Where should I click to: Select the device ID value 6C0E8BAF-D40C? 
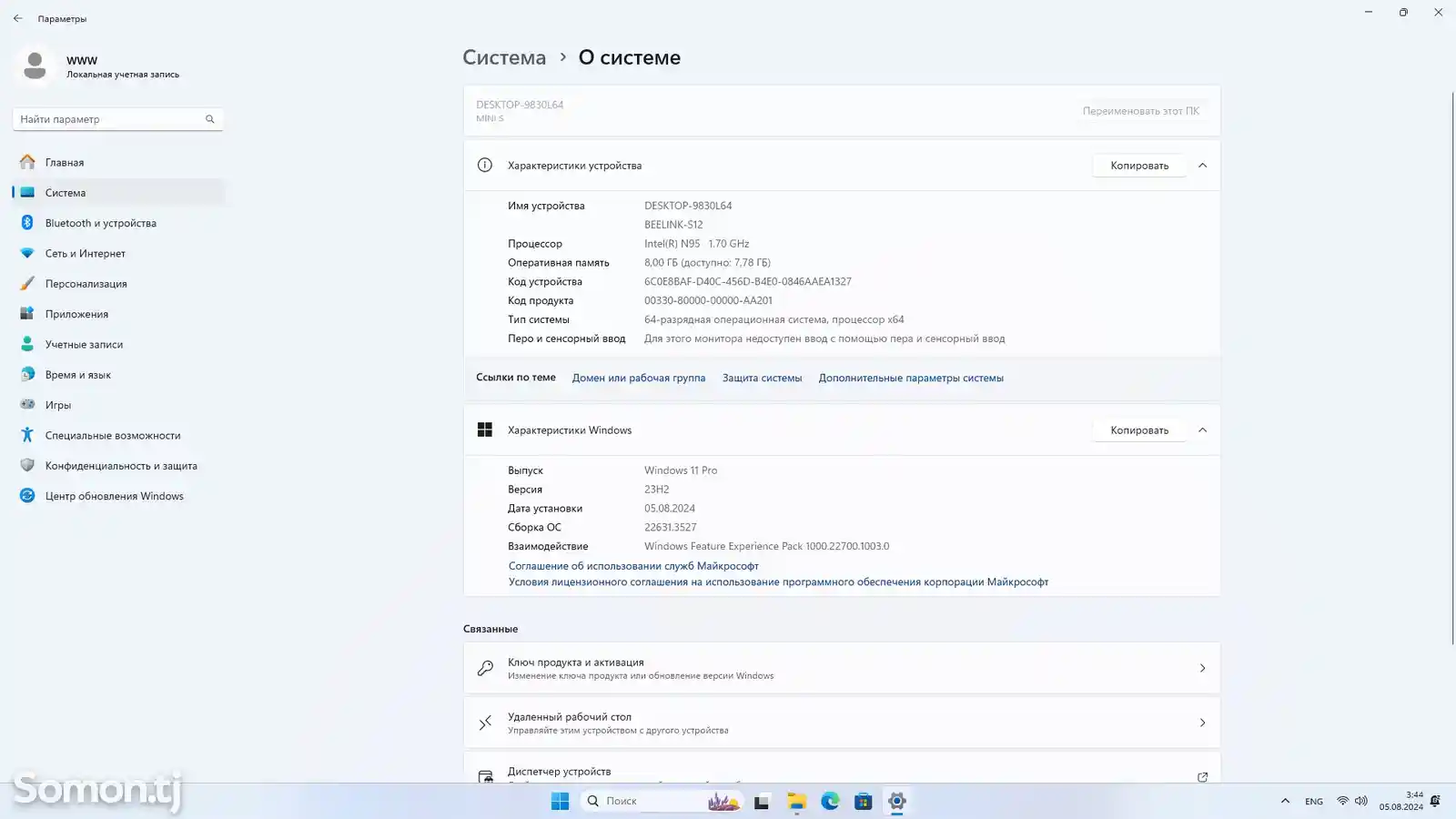(x=748, y=282)
